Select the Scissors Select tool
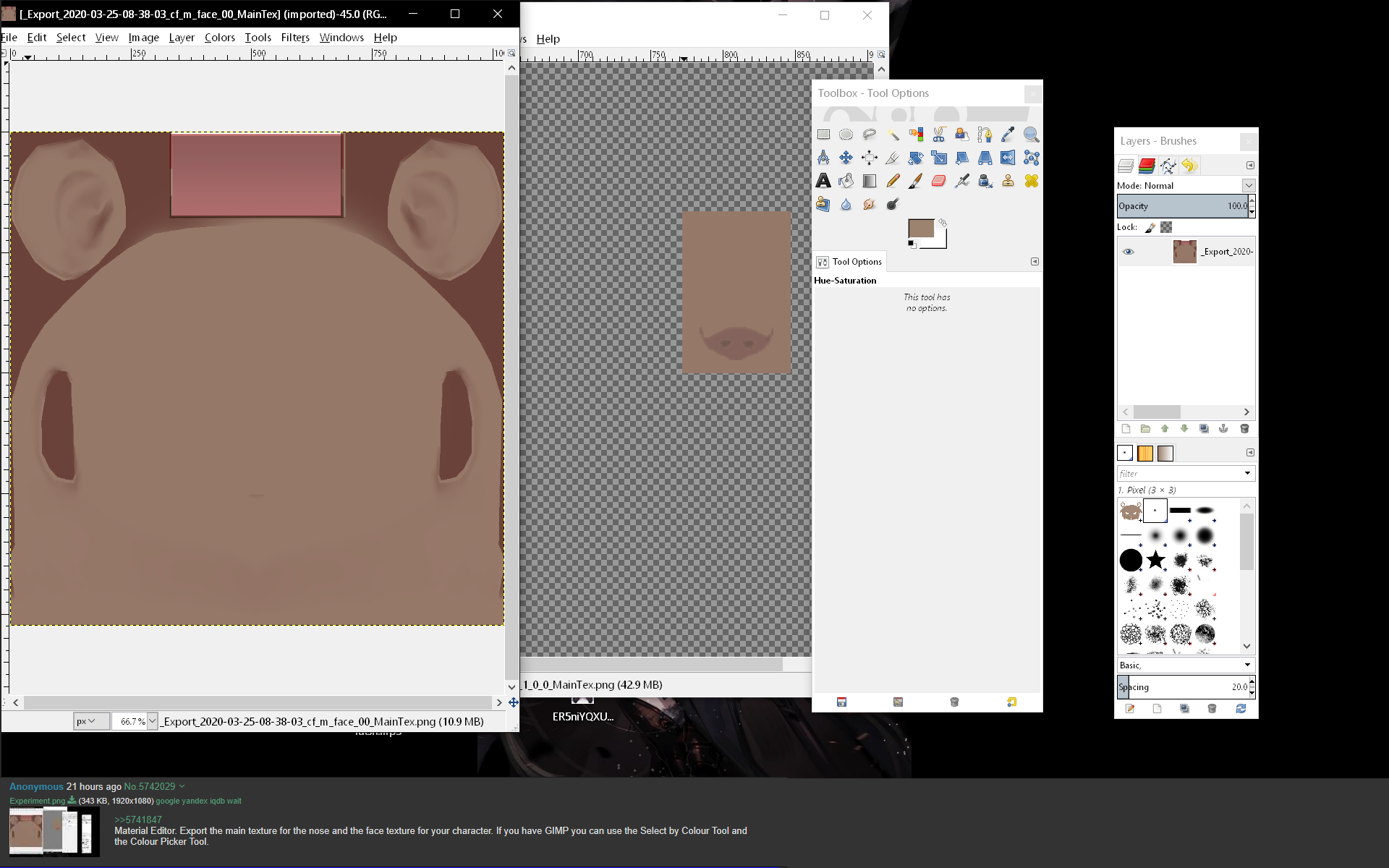1389x868 pixels. (x=939, y=135)
